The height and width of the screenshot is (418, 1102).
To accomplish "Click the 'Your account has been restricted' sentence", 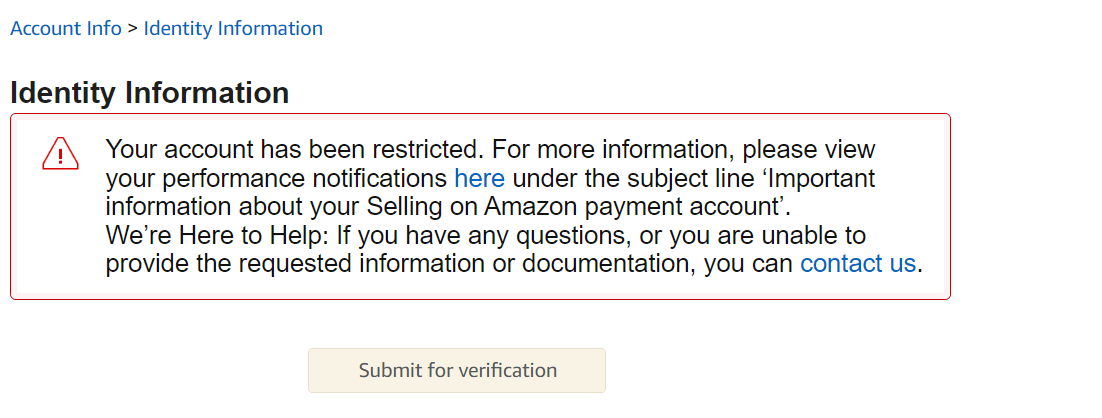I will tap(294, 150).
